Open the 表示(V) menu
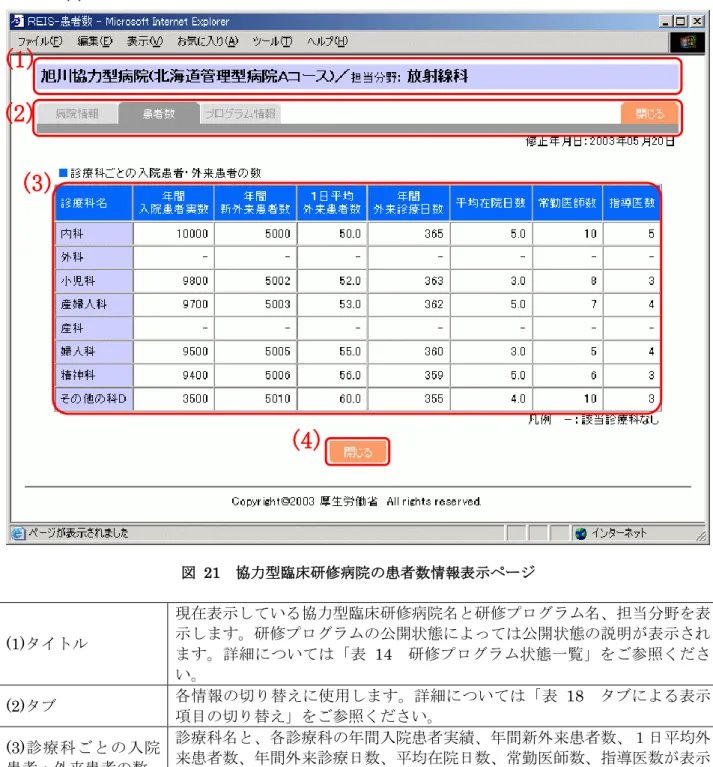 [145, 41]
